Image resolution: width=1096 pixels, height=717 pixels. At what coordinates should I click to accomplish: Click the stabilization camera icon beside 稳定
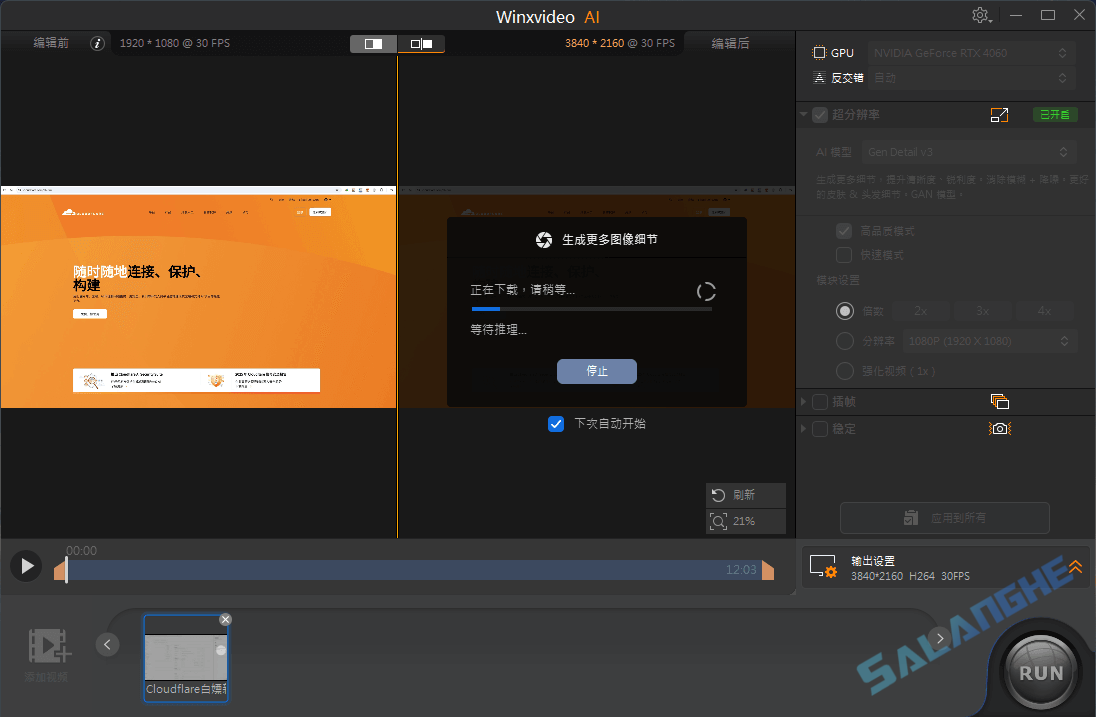(x=999, y=428)
